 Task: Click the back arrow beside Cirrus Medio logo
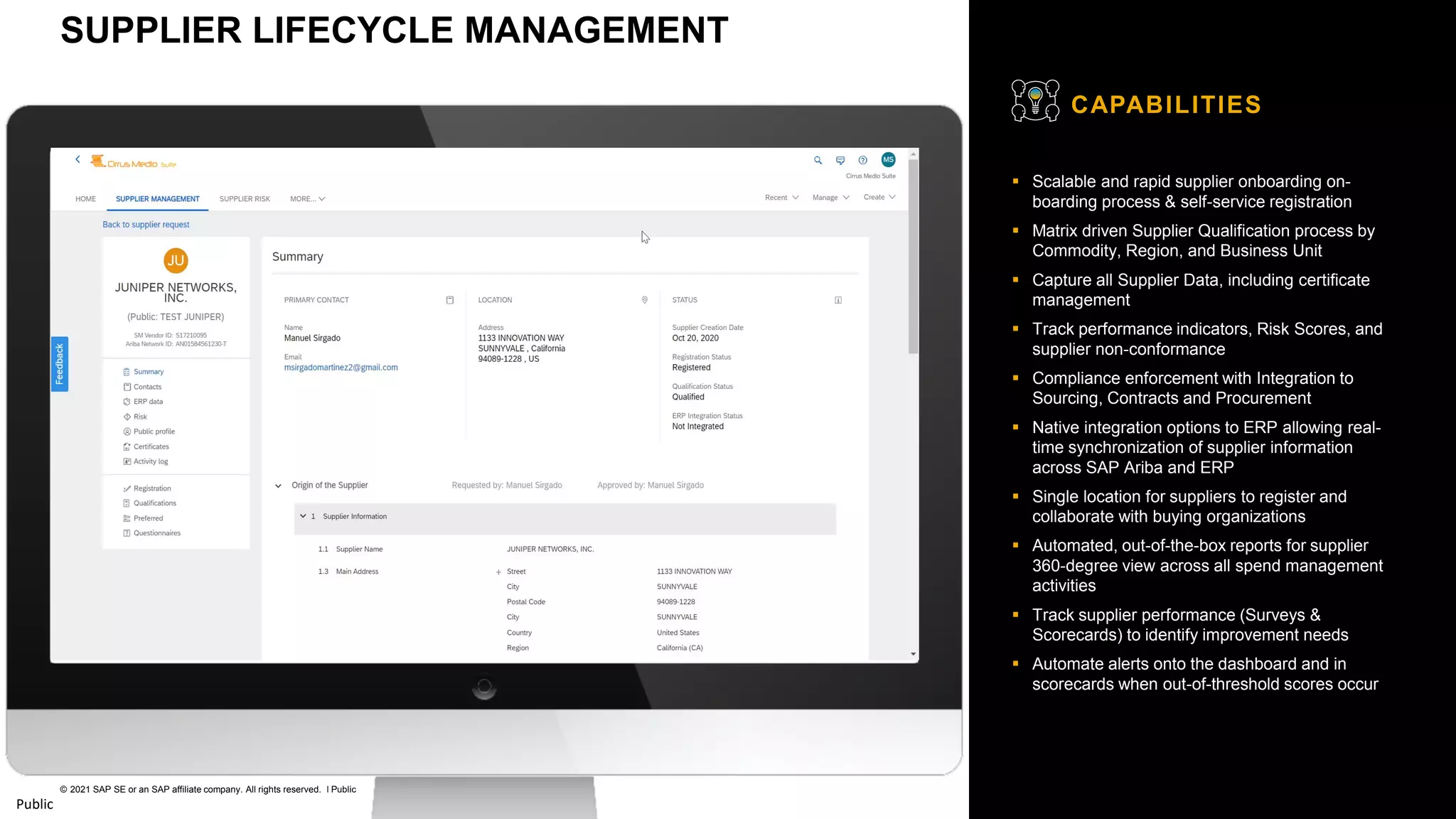(x=77, y=160)
